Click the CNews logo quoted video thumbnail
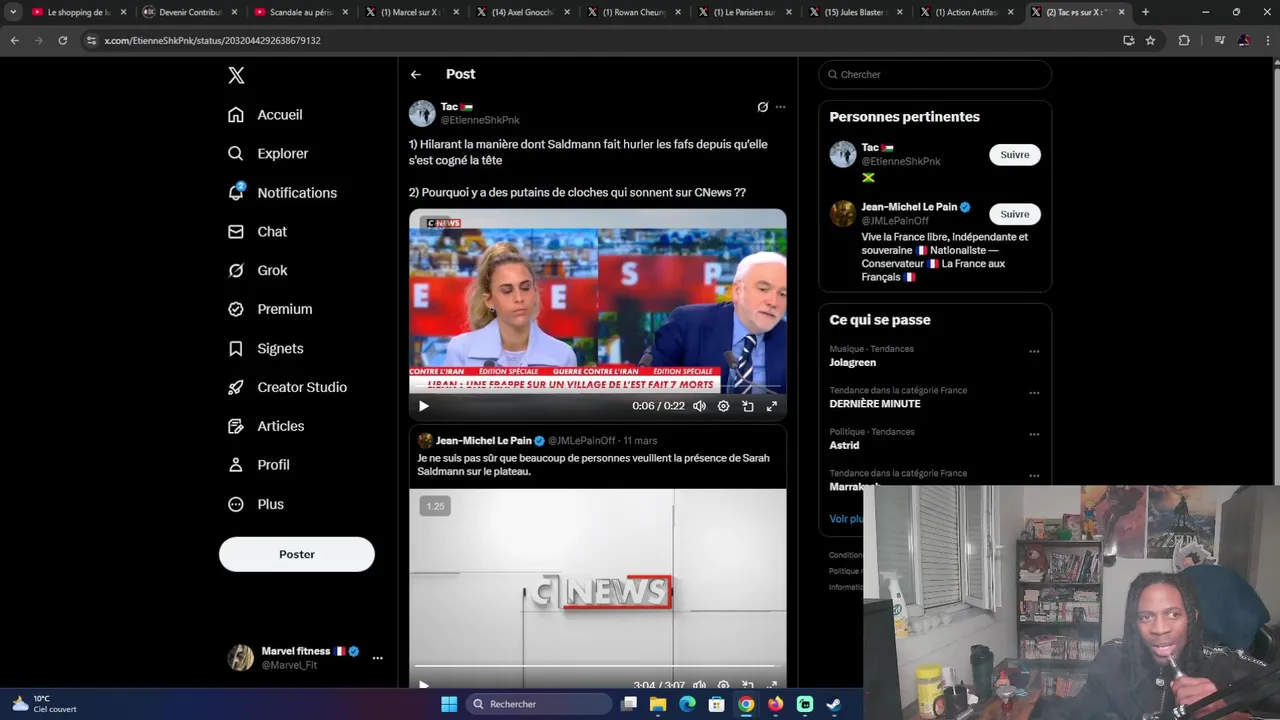 [x=598, y=590]
